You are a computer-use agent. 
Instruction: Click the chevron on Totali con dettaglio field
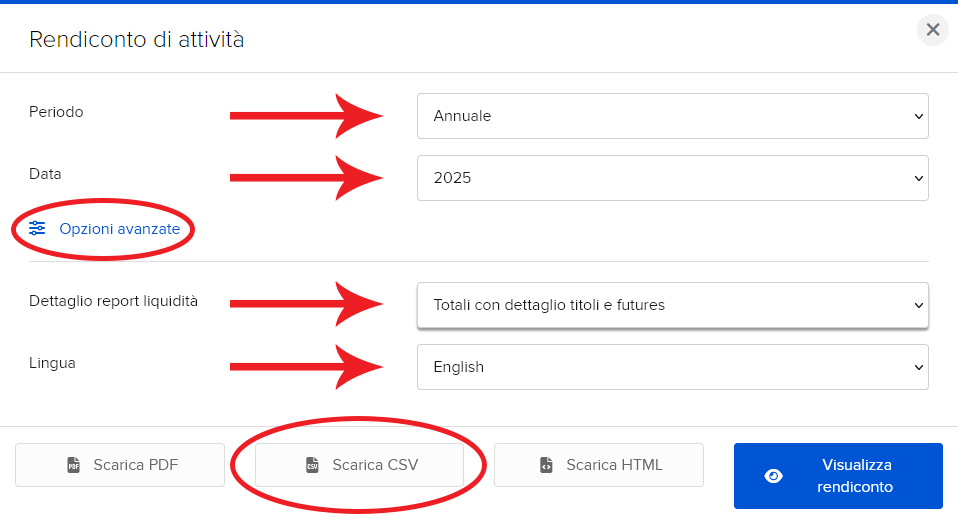(918, 305)
